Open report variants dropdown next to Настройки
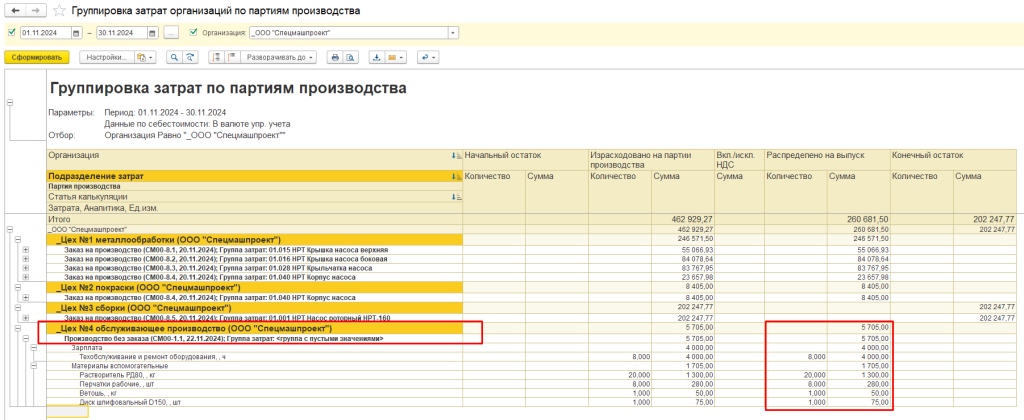Viewport: 1024px width, 420px height. (x=146, y=57)
